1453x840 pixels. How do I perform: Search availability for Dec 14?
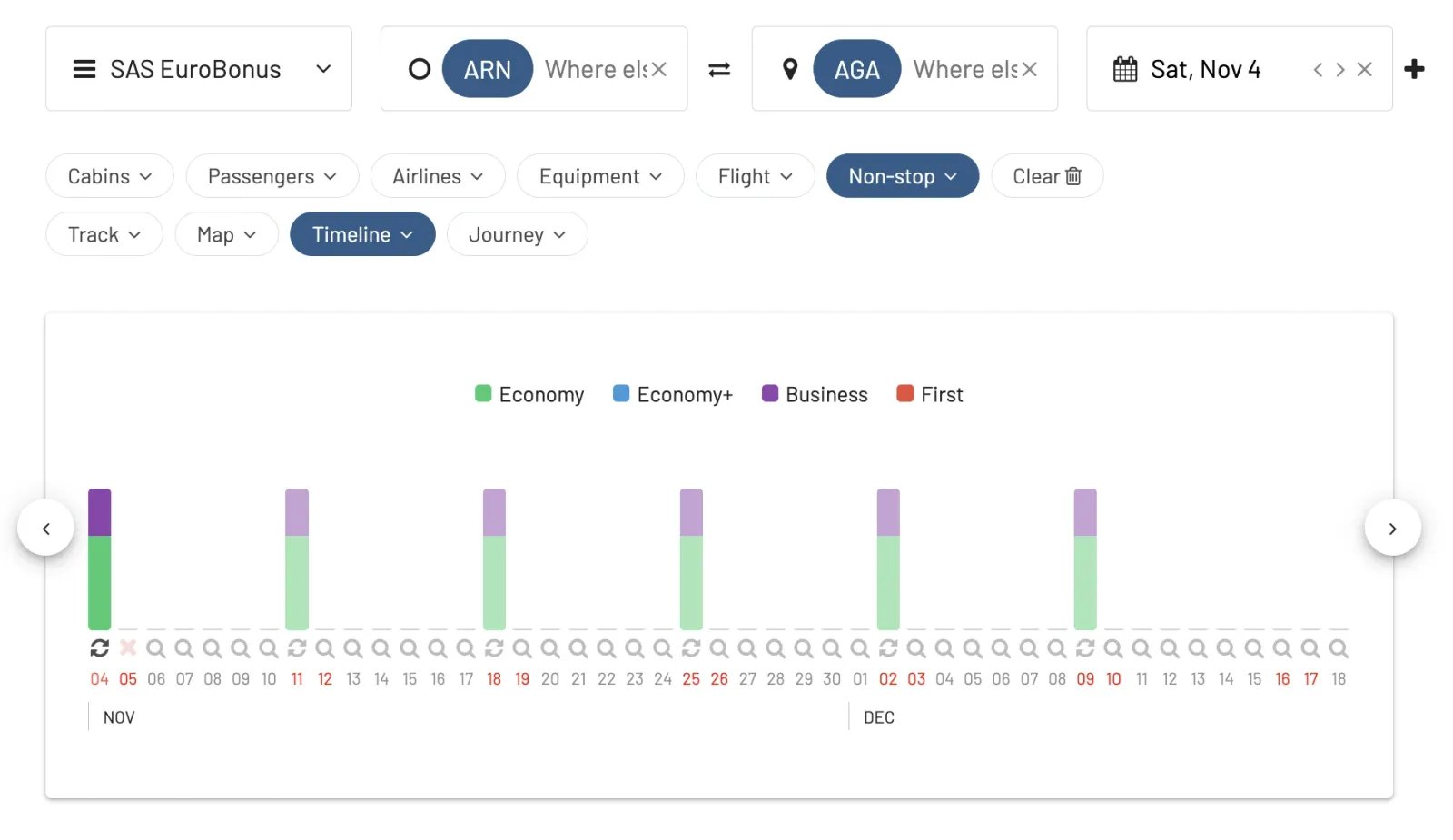click(1226, 648)
